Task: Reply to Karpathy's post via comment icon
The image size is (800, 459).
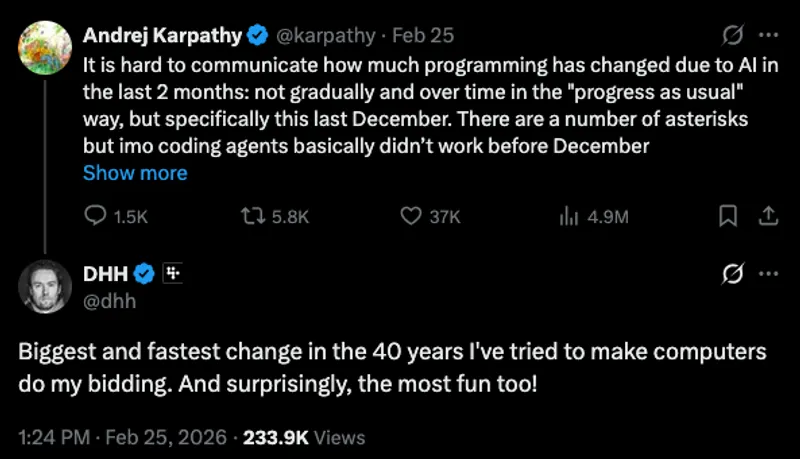Action: coord(96,216)
